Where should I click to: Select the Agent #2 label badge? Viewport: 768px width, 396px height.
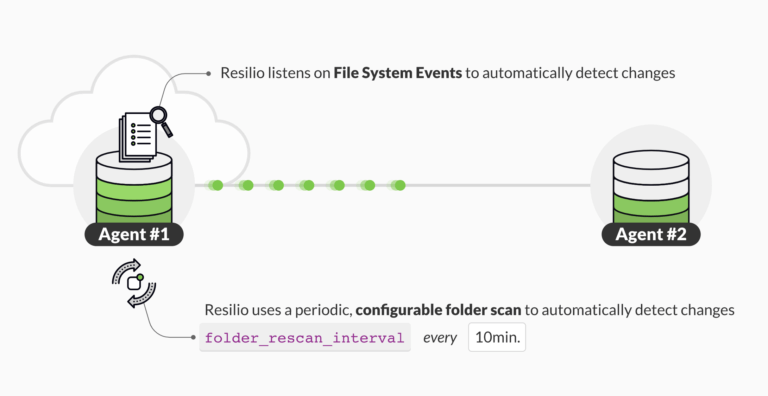click(x=651, y=234)
